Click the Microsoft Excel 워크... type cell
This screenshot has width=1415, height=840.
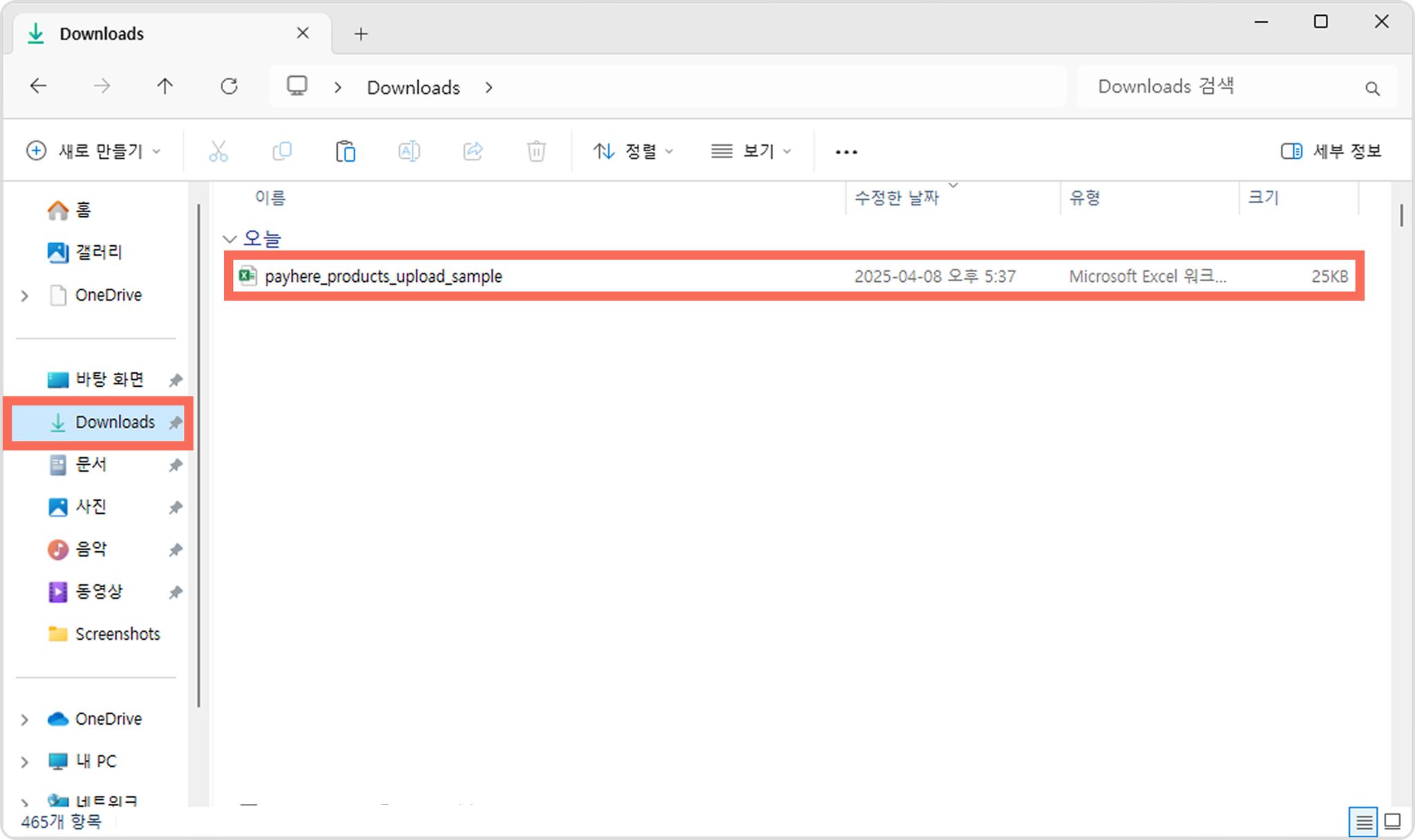[1148, 276]
